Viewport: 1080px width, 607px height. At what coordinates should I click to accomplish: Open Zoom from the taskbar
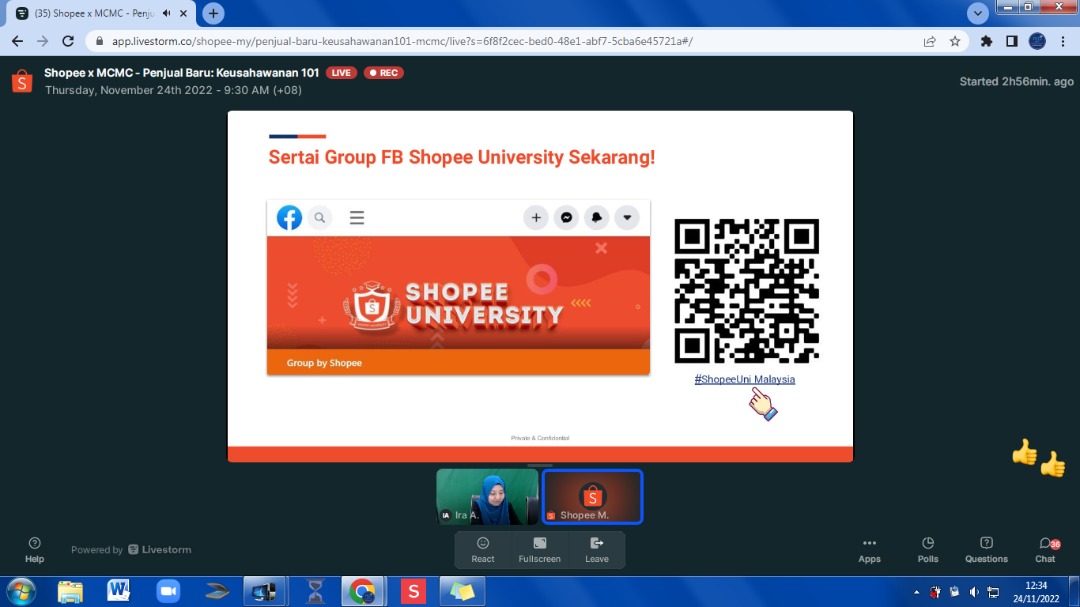tap(165, 591)
